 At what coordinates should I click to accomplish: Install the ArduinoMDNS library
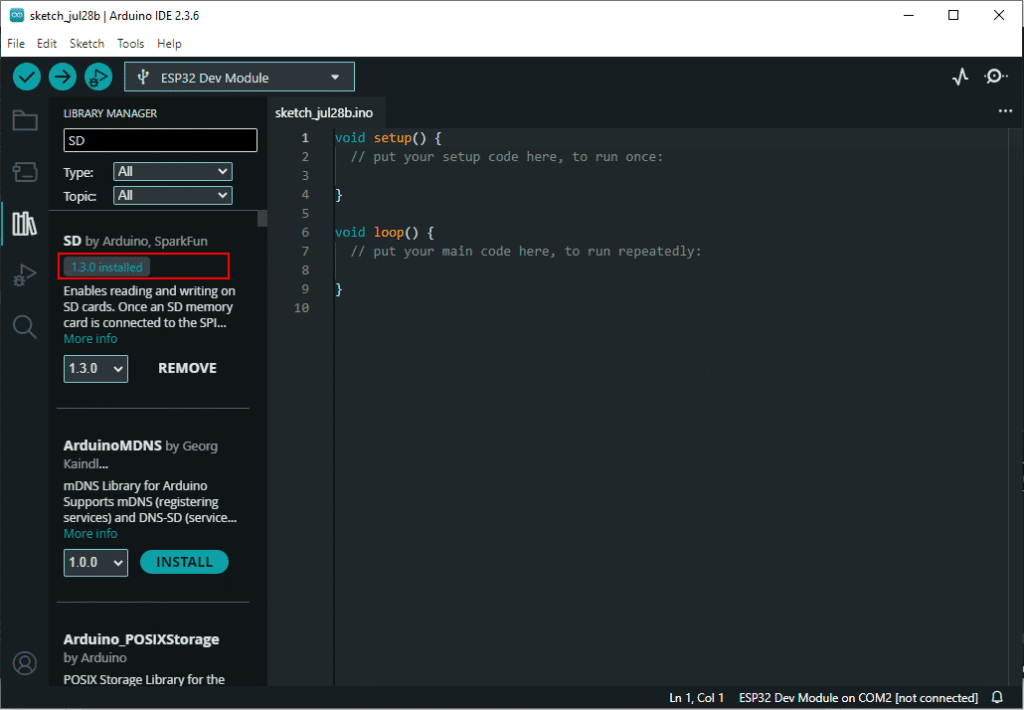[x=184, y=562]
